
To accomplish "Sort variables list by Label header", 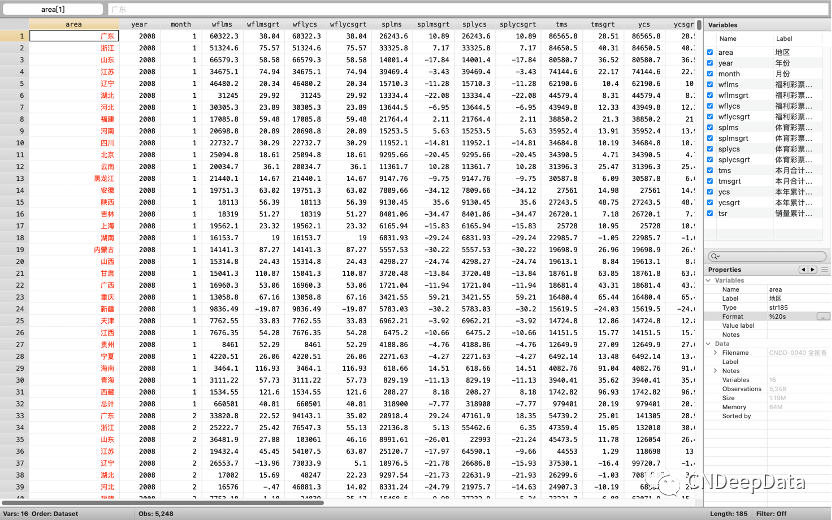I will (784, 39).
